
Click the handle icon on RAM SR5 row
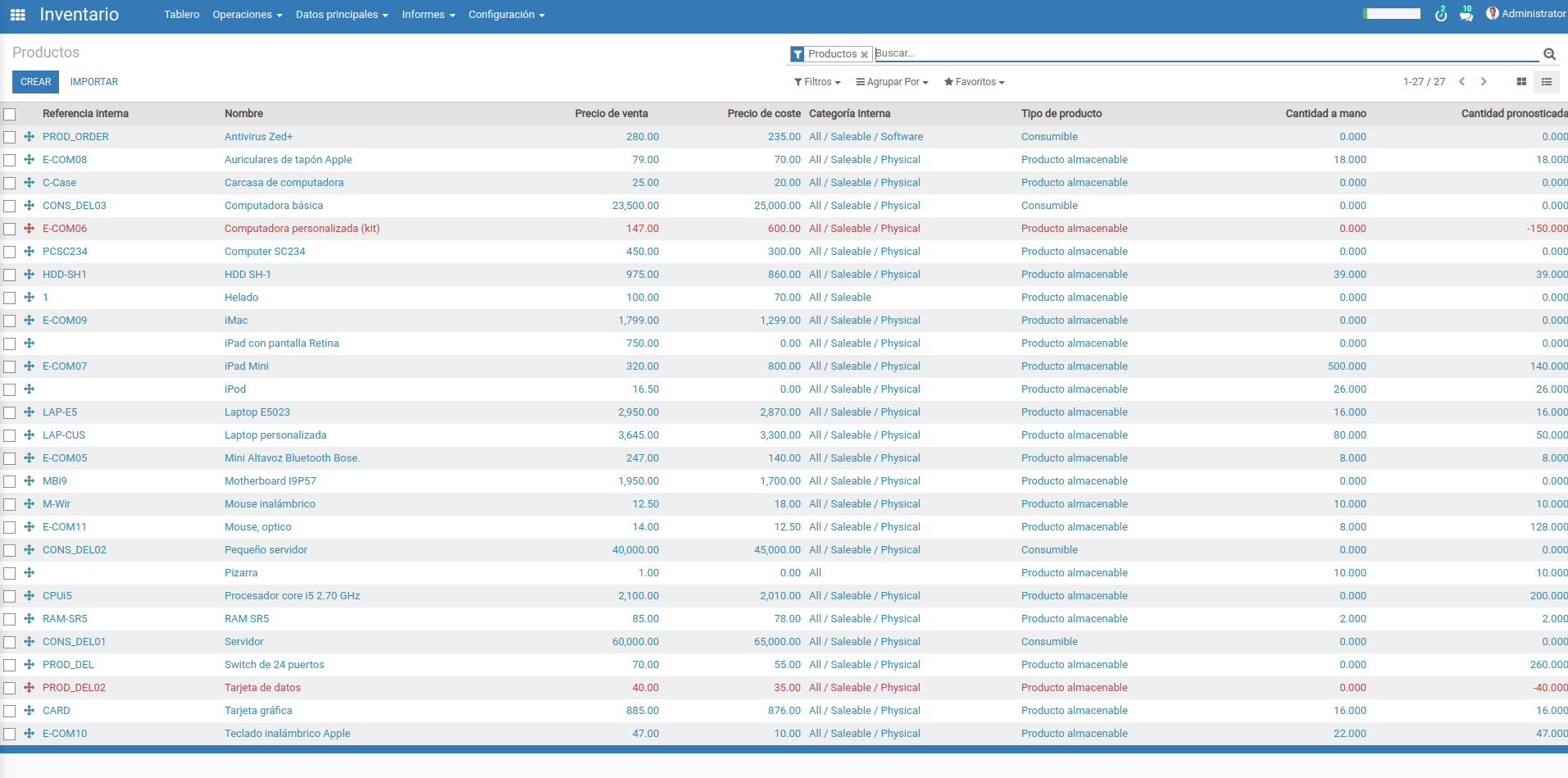point(29,619)
